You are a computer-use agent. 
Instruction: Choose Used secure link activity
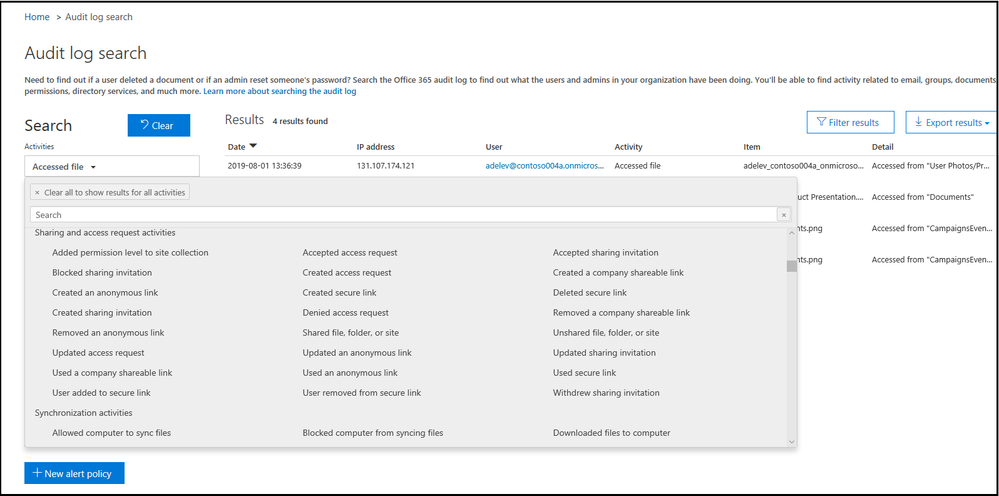click(585, 373)
